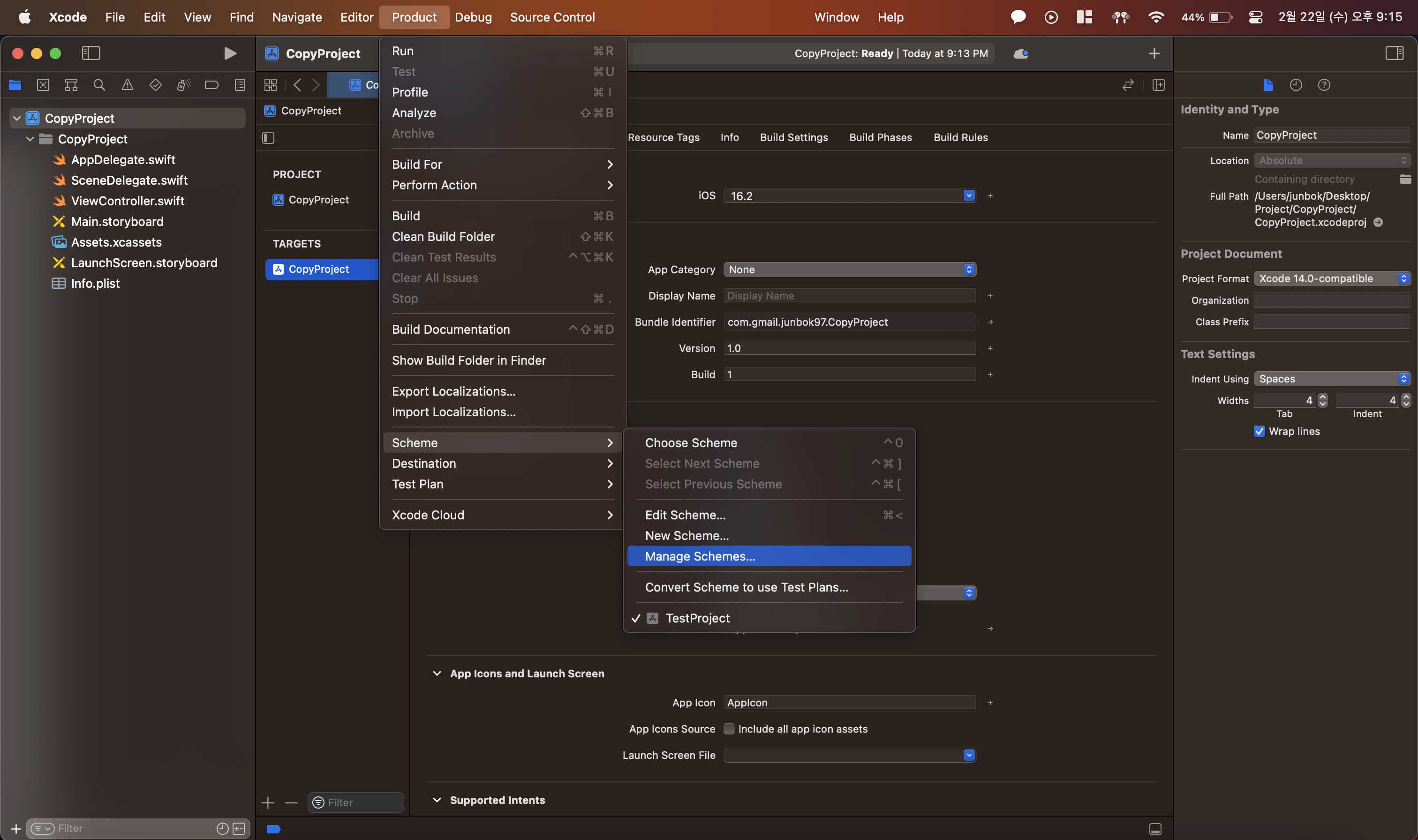Open the Project Format dropdown
Image resolution: width=1418 pixels, height=840 pixels.
coord(1331,278)
